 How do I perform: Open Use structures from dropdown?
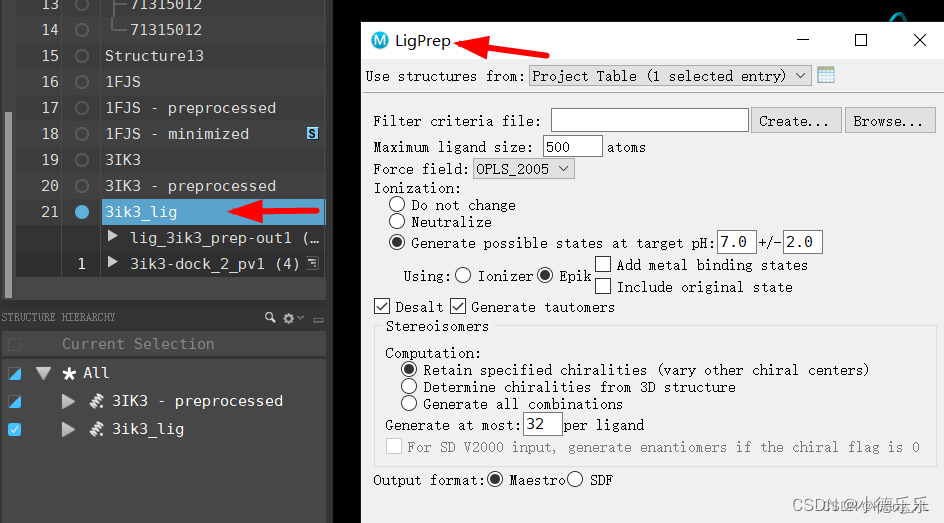pos(669,76)
